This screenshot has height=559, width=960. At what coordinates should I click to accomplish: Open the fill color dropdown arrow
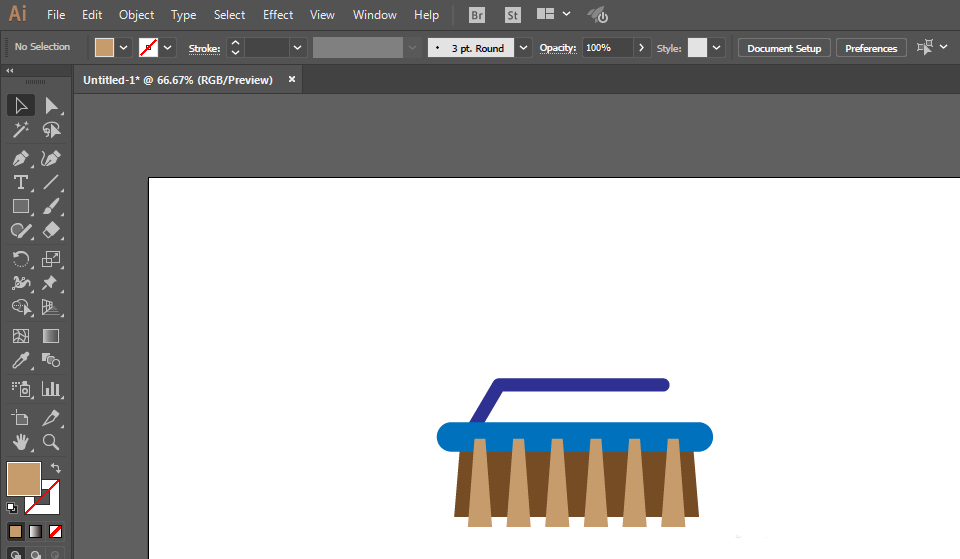click(125, 47)
